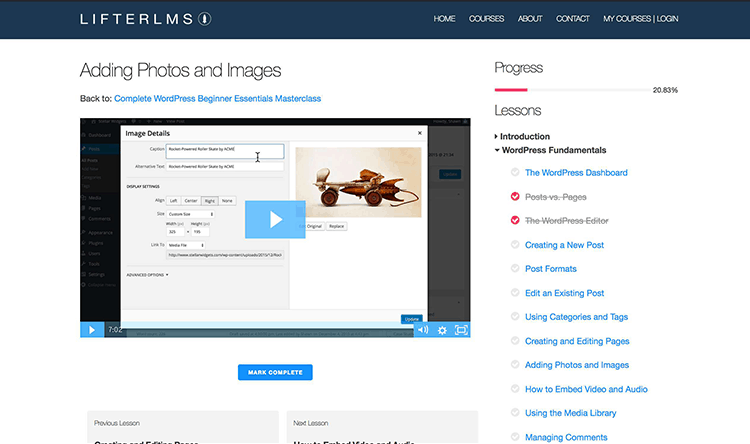Click the Next Lesson card
This screenshot has width=750, height=444.
click(382, 427)
